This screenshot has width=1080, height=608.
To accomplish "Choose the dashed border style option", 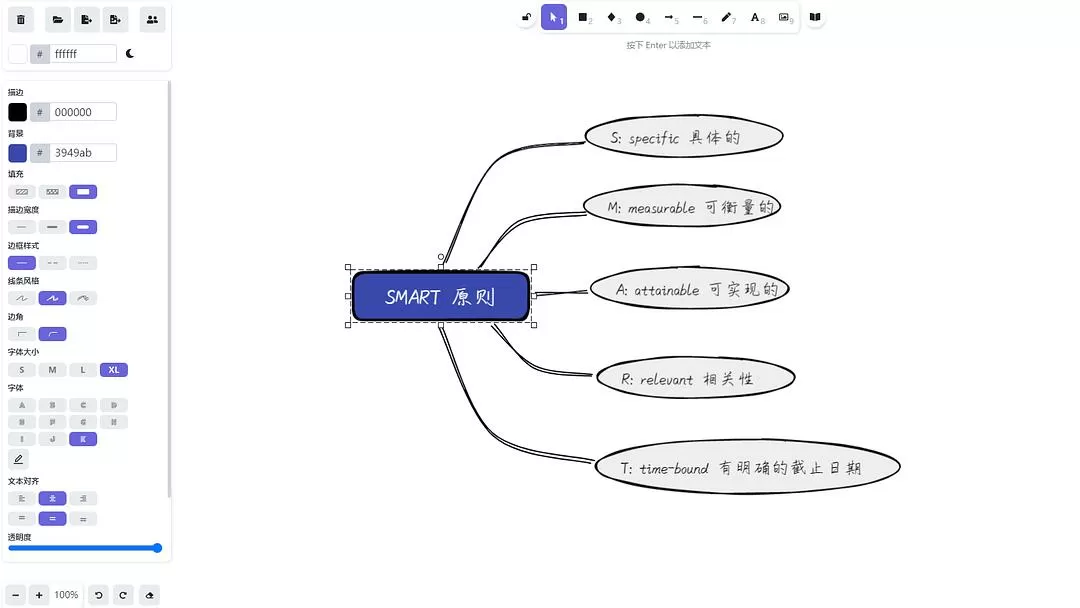I will (53, 263).
